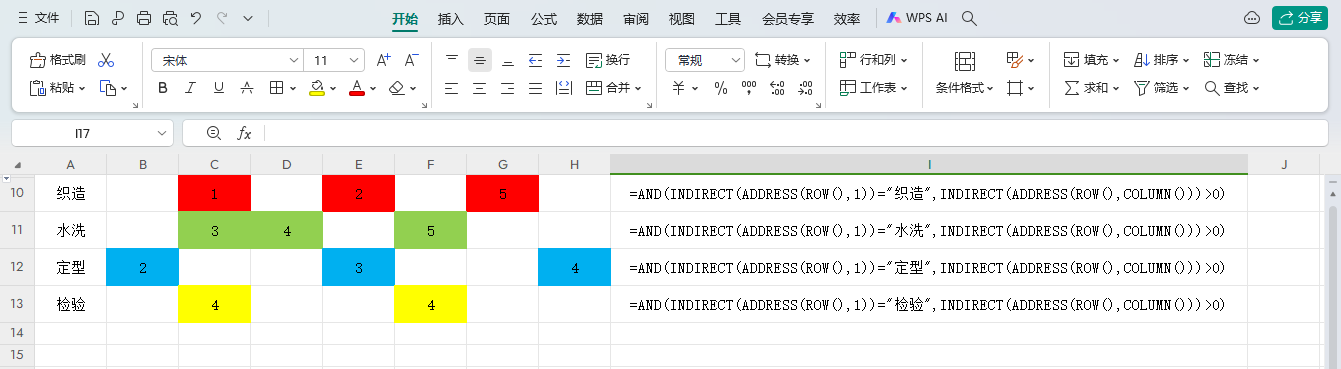Click the yellow fill color swatch
This screenshot has width=1341, height=369.
click(x=317, y=88)
